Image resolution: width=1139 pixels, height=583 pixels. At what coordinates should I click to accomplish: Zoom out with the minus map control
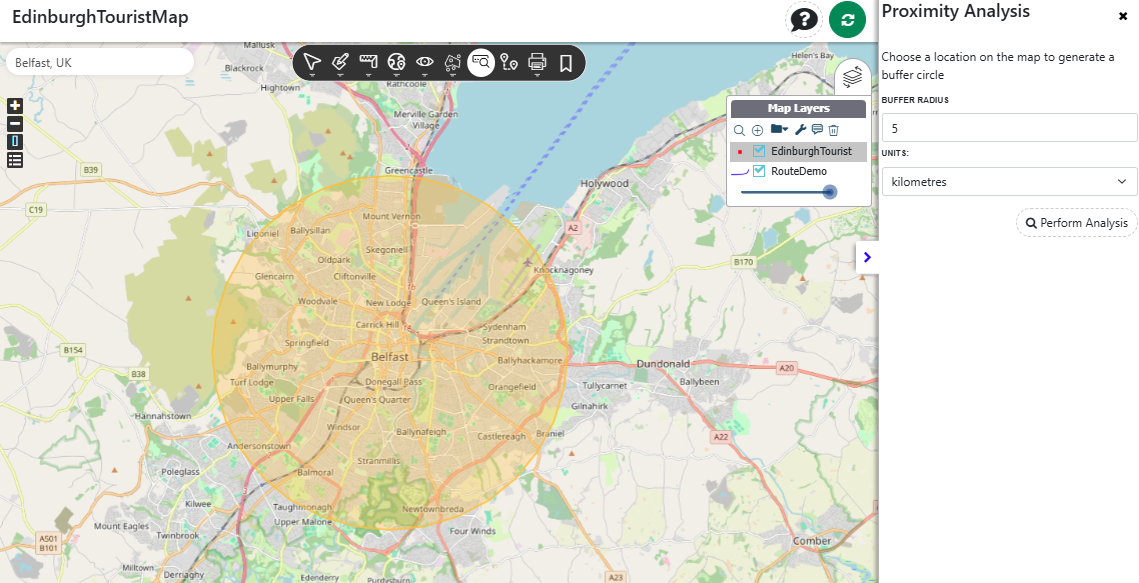click(x=15, y=124)
